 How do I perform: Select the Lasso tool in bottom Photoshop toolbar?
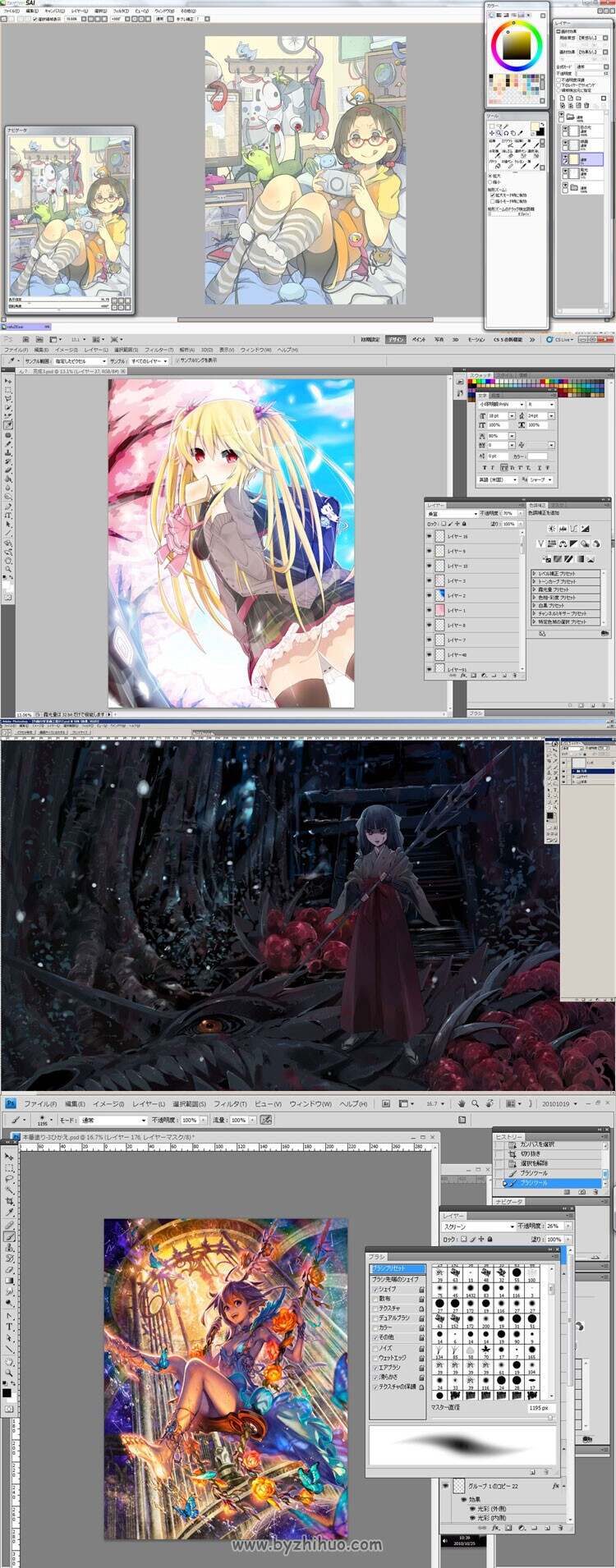(9, 1179)
